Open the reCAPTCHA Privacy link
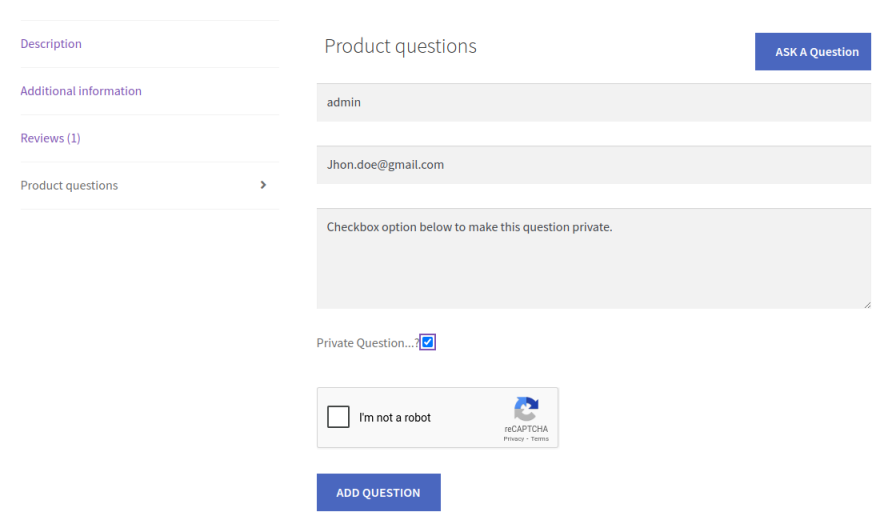The height and width of the screenshot is (520, 896). (513, 439)
